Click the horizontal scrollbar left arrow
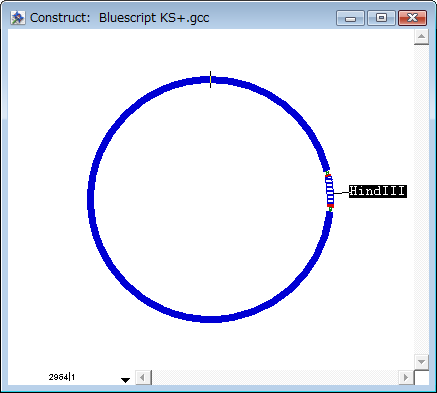The height and width of the screenshot is (393, 437). coord(143,377)
